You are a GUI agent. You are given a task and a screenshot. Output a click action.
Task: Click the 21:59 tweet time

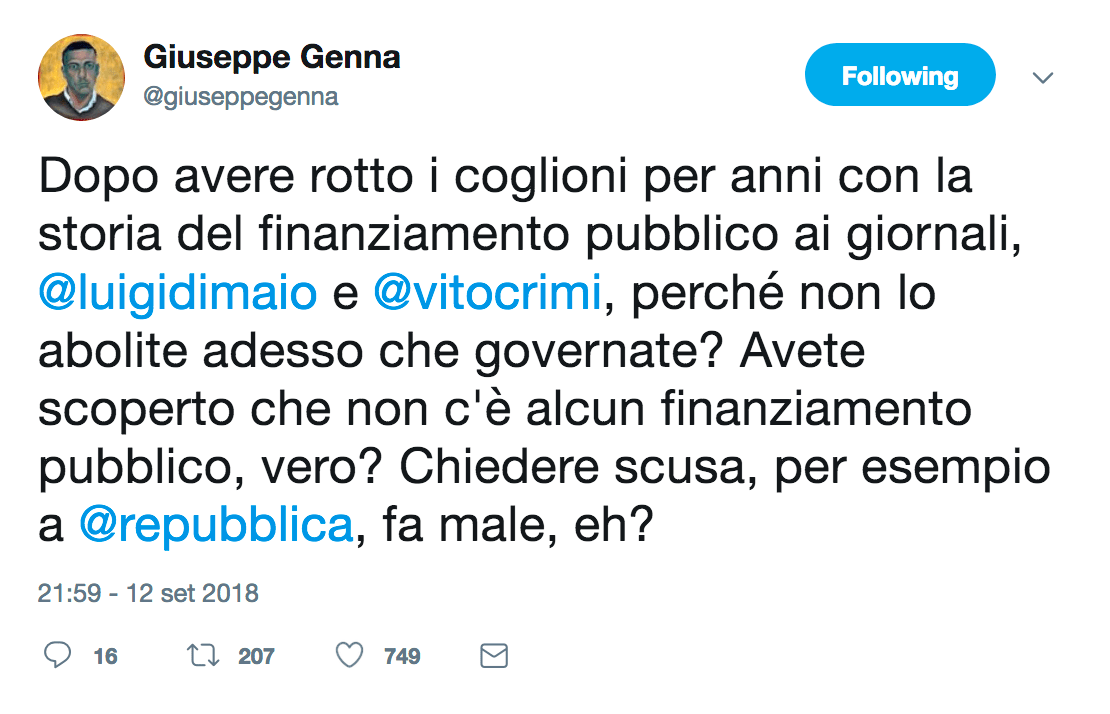(x=68, y=593)
